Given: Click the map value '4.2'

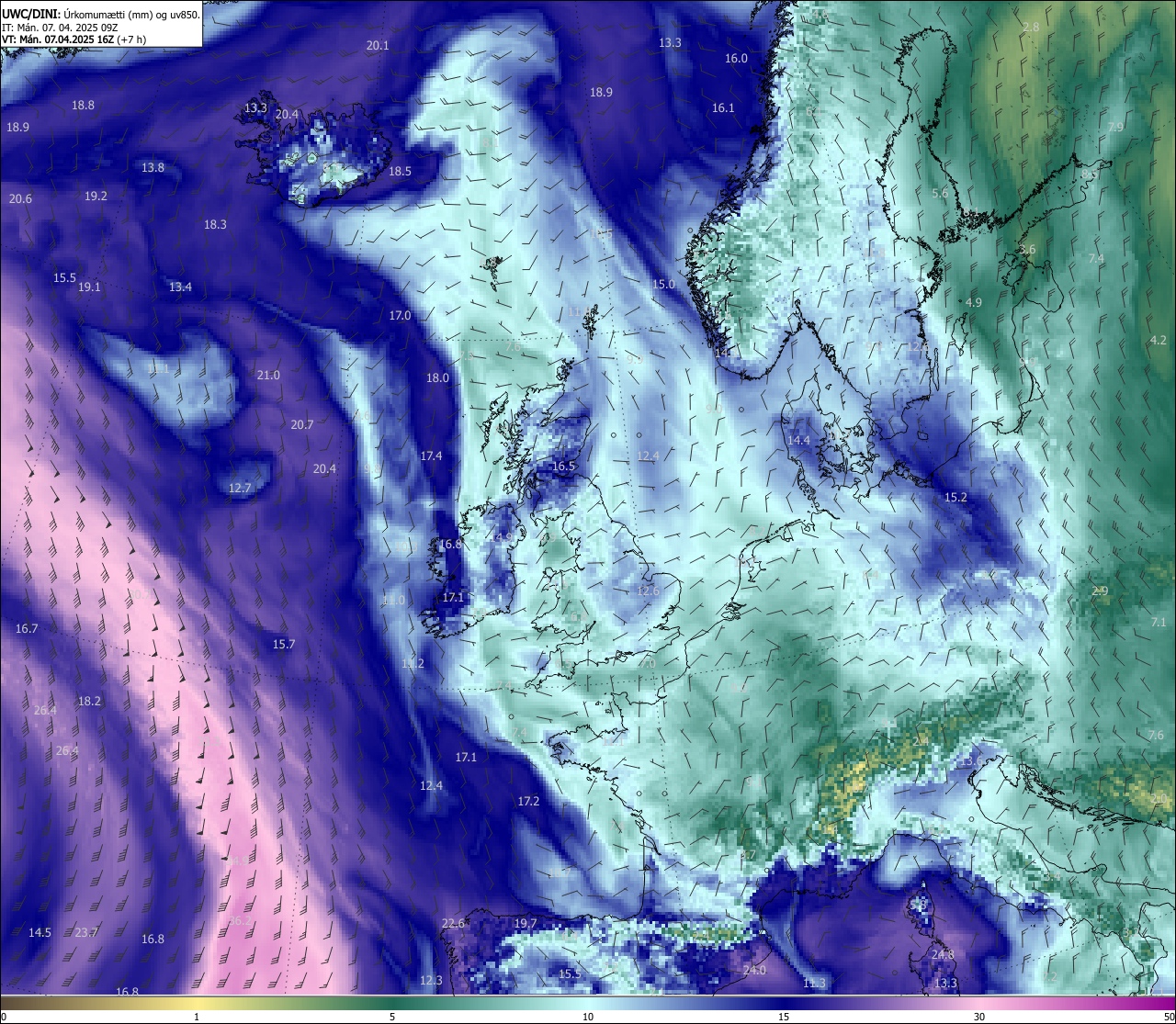Looking at the screenshot, I should (1159, 341).
